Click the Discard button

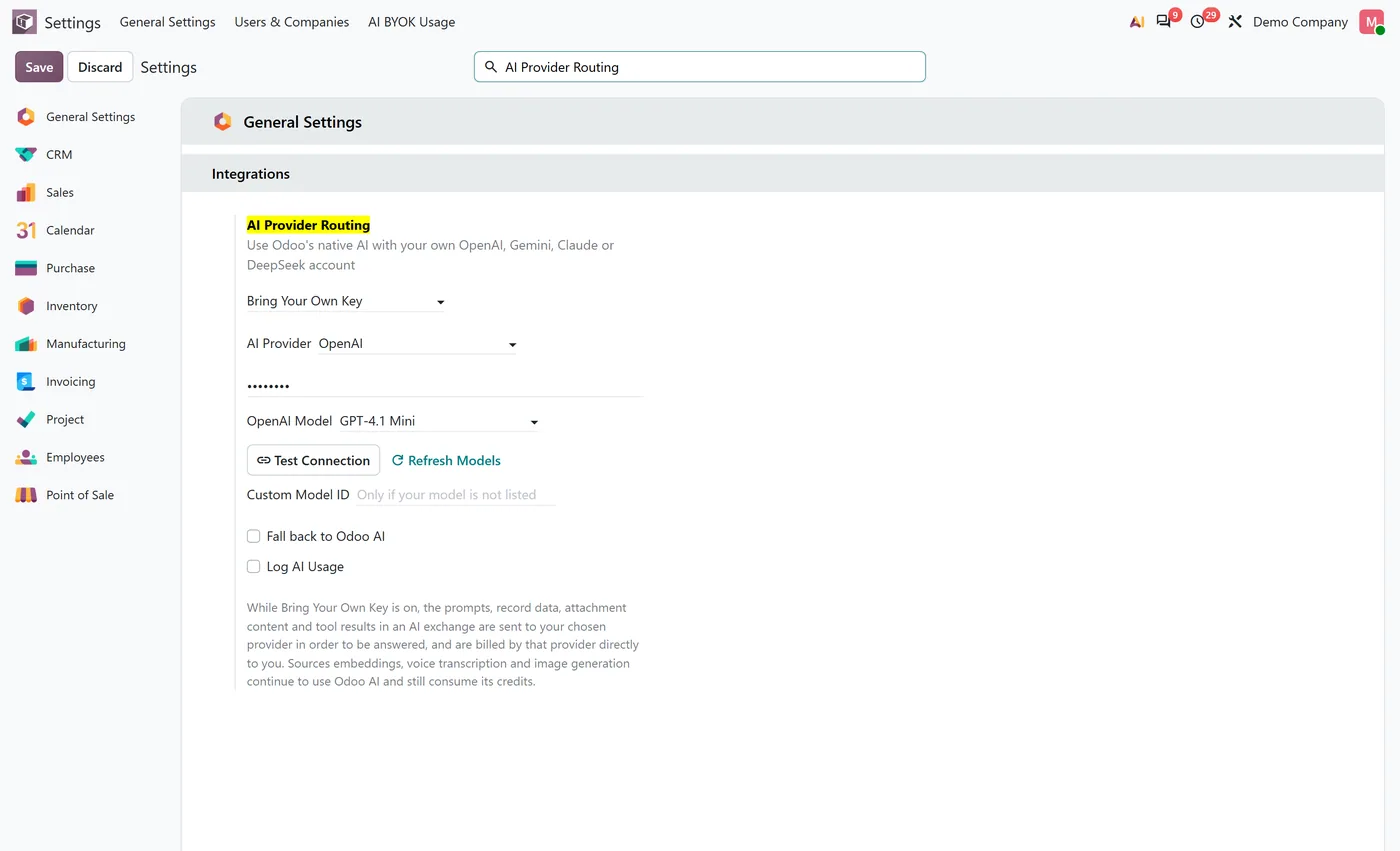click(100, 67)
